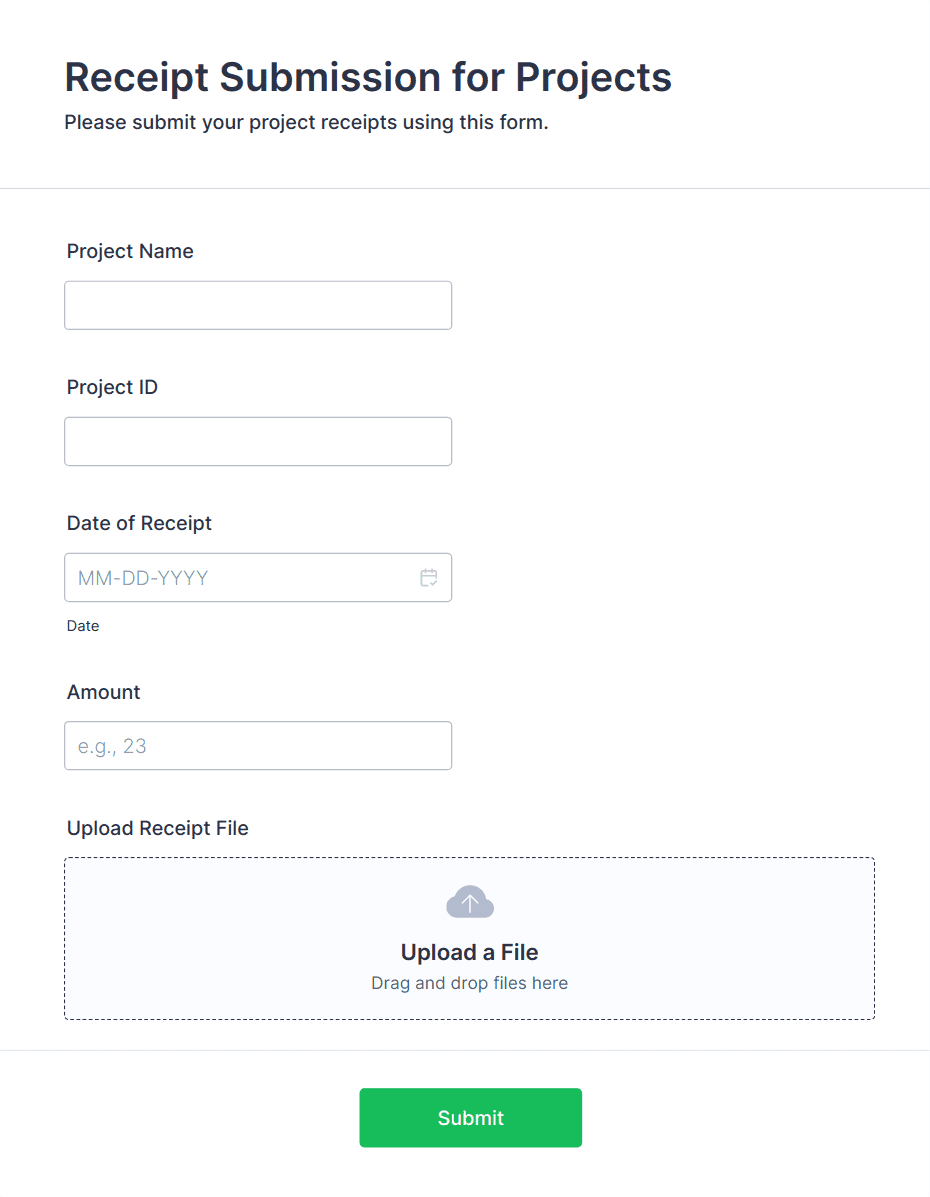
Task: Click the "Amount" field label
Action: tap(103, 692)
